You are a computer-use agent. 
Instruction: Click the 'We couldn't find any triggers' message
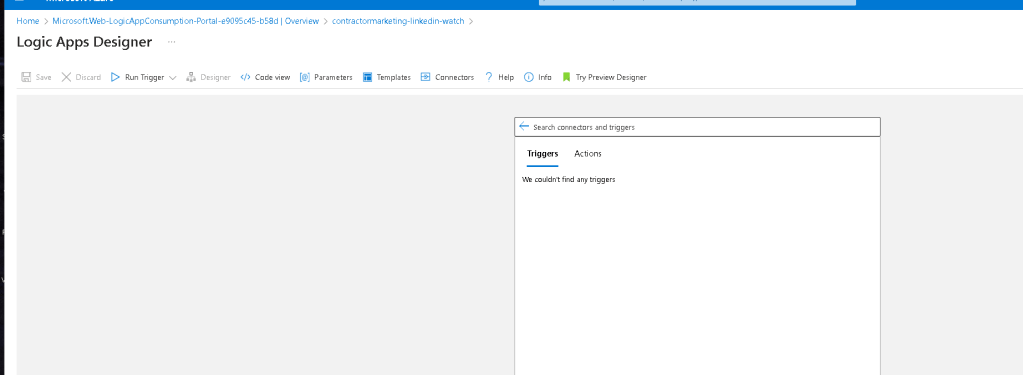pyautogui.click(x=568, y=179)
